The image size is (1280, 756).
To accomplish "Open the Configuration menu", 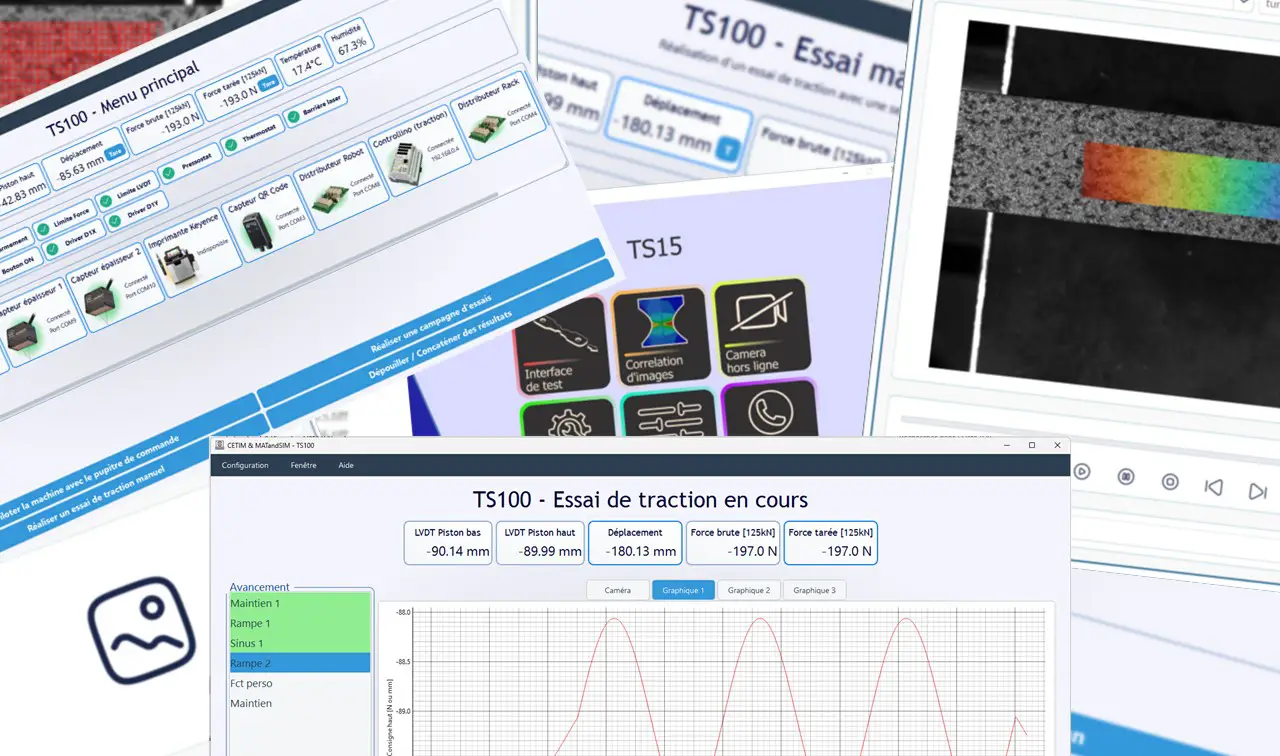I will (x=245, y=465).
